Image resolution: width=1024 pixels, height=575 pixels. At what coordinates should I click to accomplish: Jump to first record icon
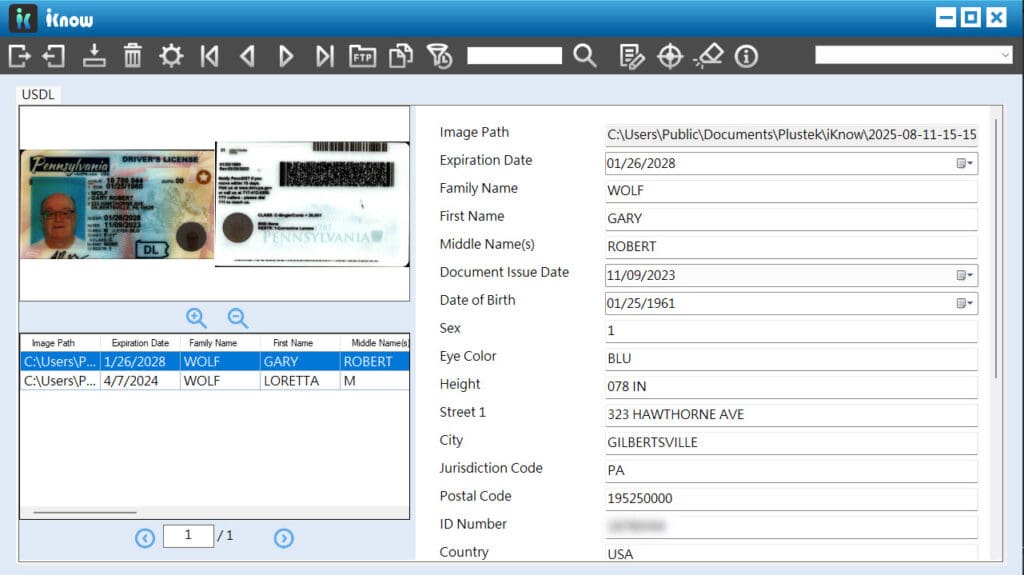coord(210,56)
